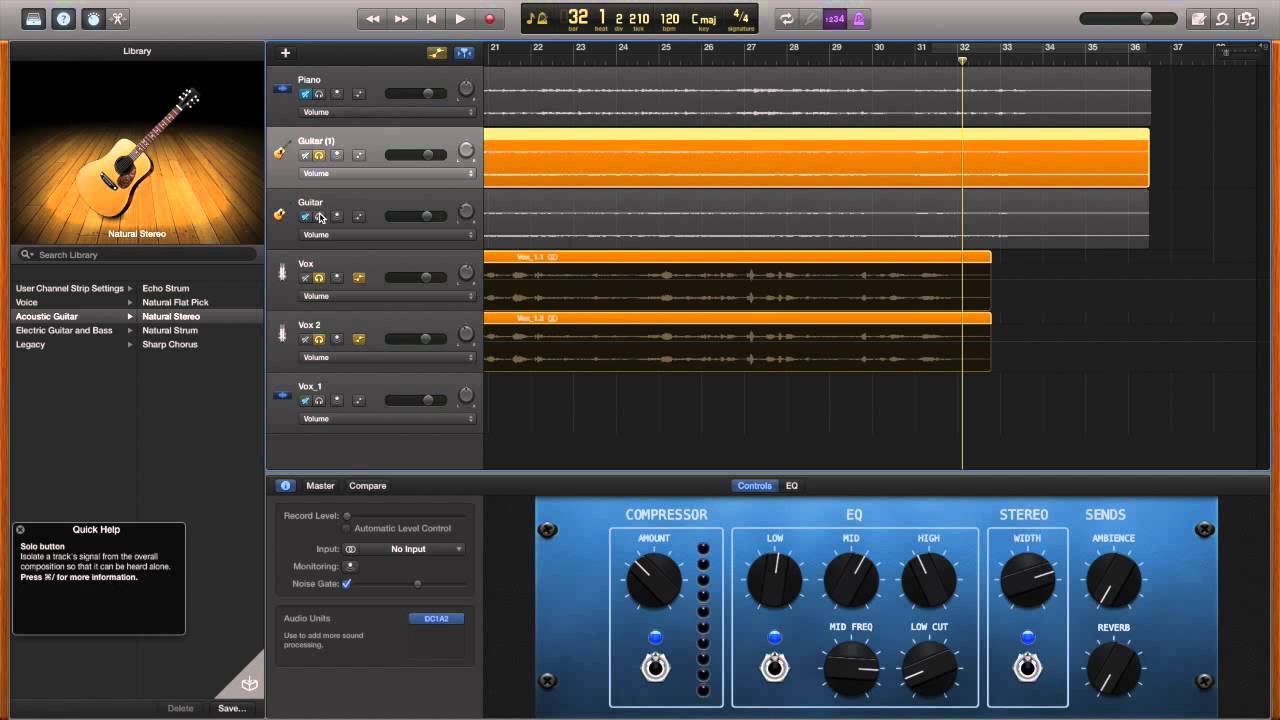Screen dimensions: 1280x720
Task: Open the Quick Help question mark button
Action: [63, 18]
